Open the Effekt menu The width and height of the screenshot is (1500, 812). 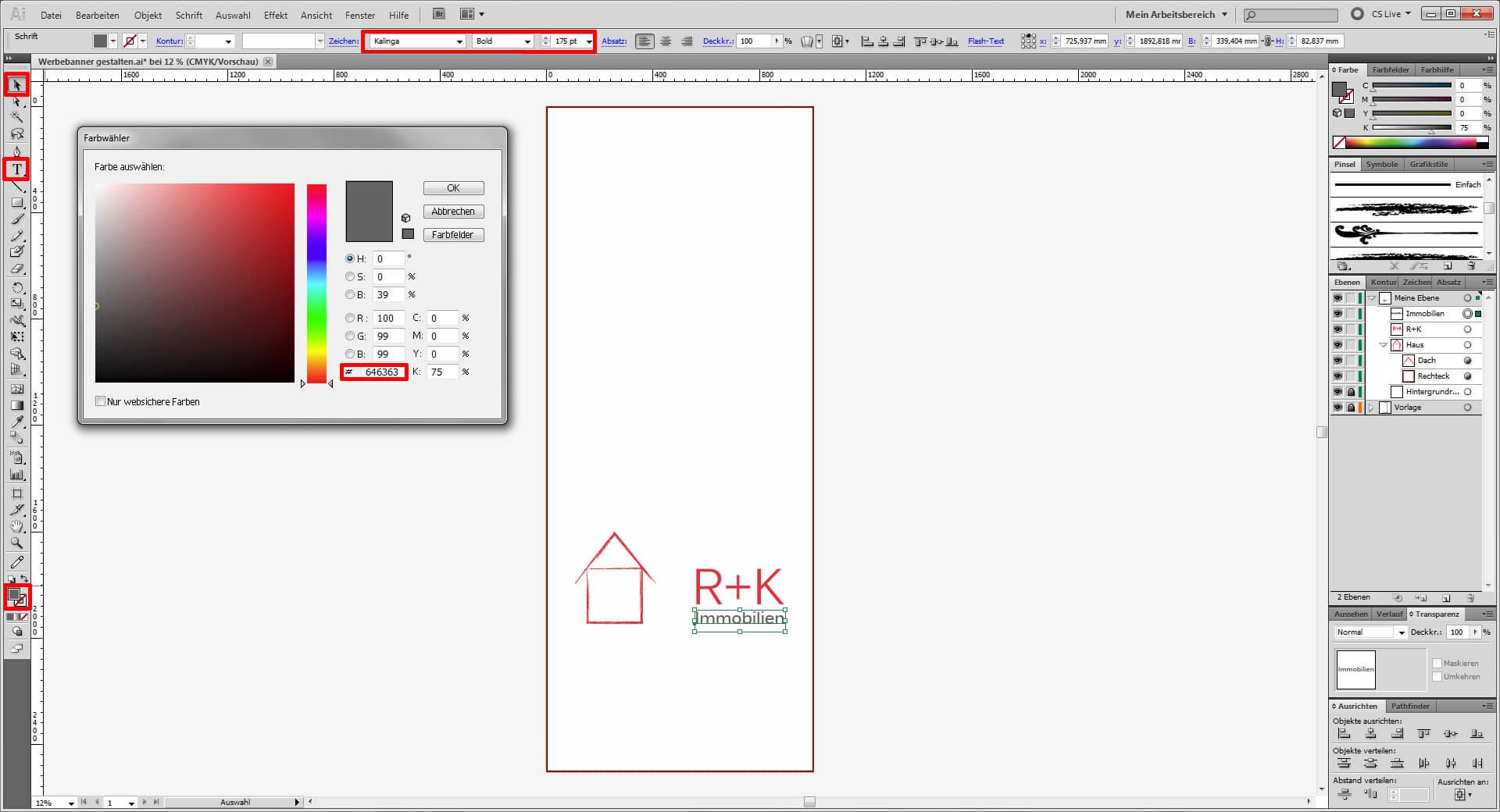click(x=275, y=15)
